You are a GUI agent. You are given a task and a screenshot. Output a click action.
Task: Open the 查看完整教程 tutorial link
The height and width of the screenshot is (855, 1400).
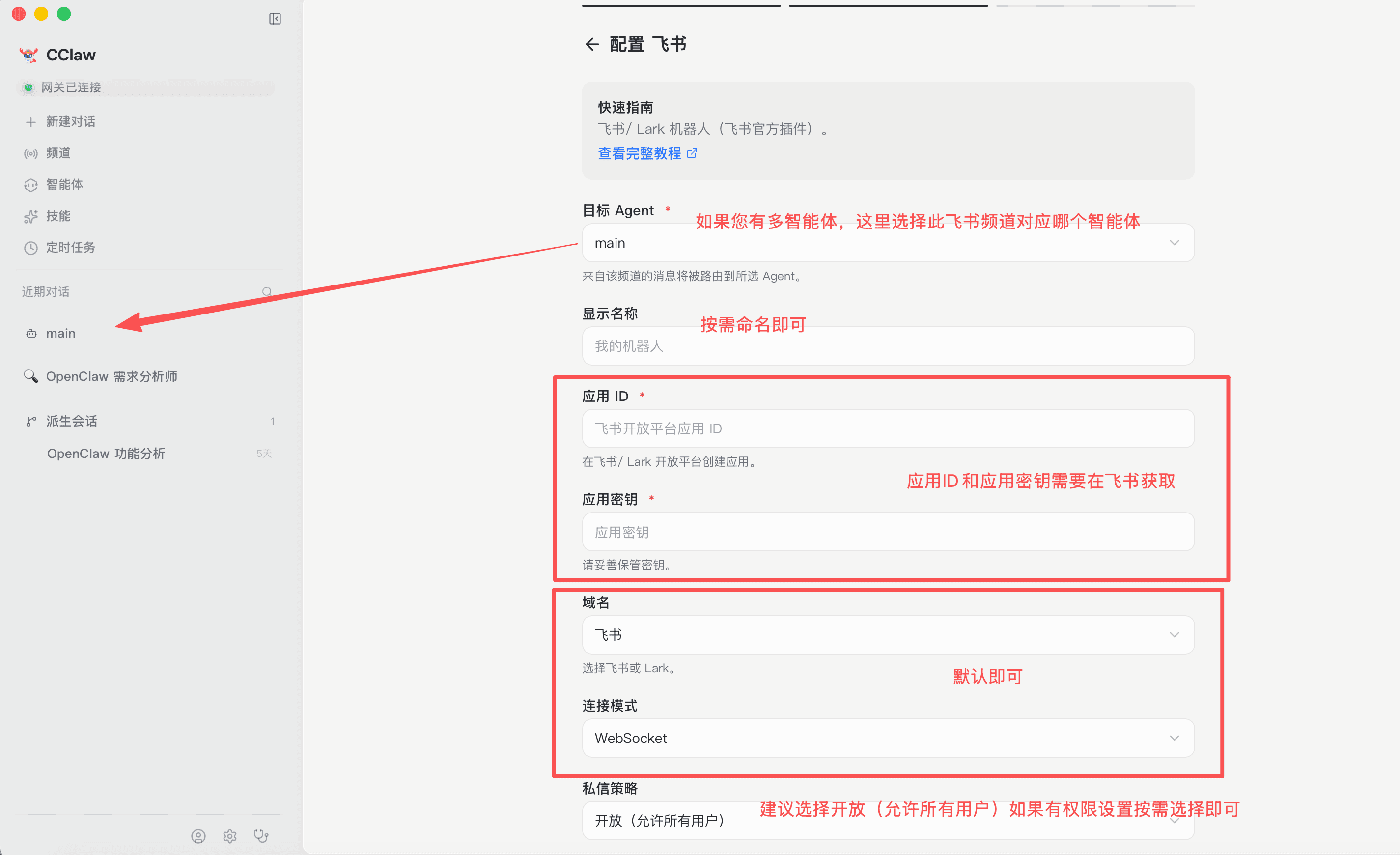[x=639, y=153]
